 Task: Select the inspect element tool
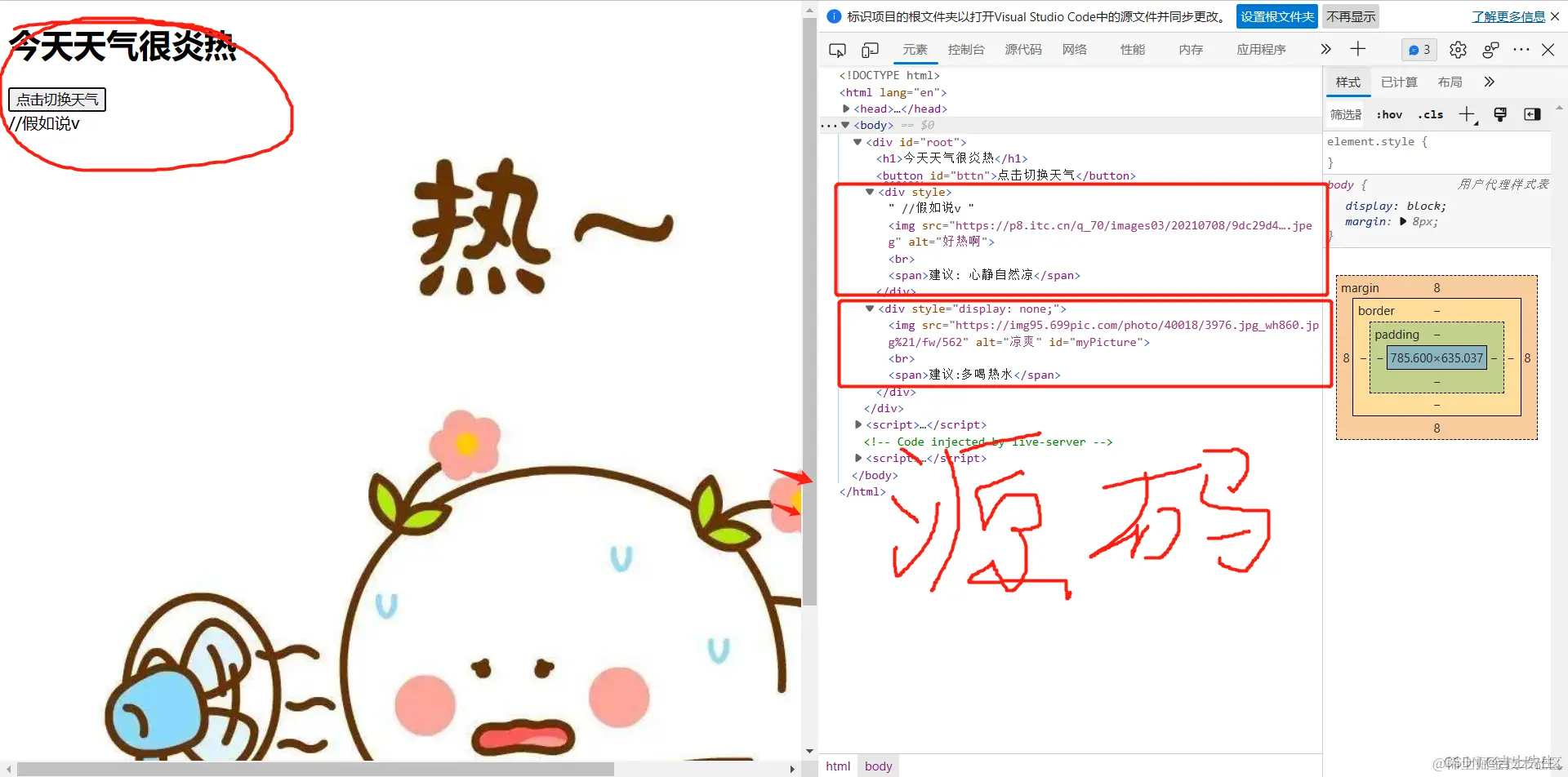click(x=837, y=50)
